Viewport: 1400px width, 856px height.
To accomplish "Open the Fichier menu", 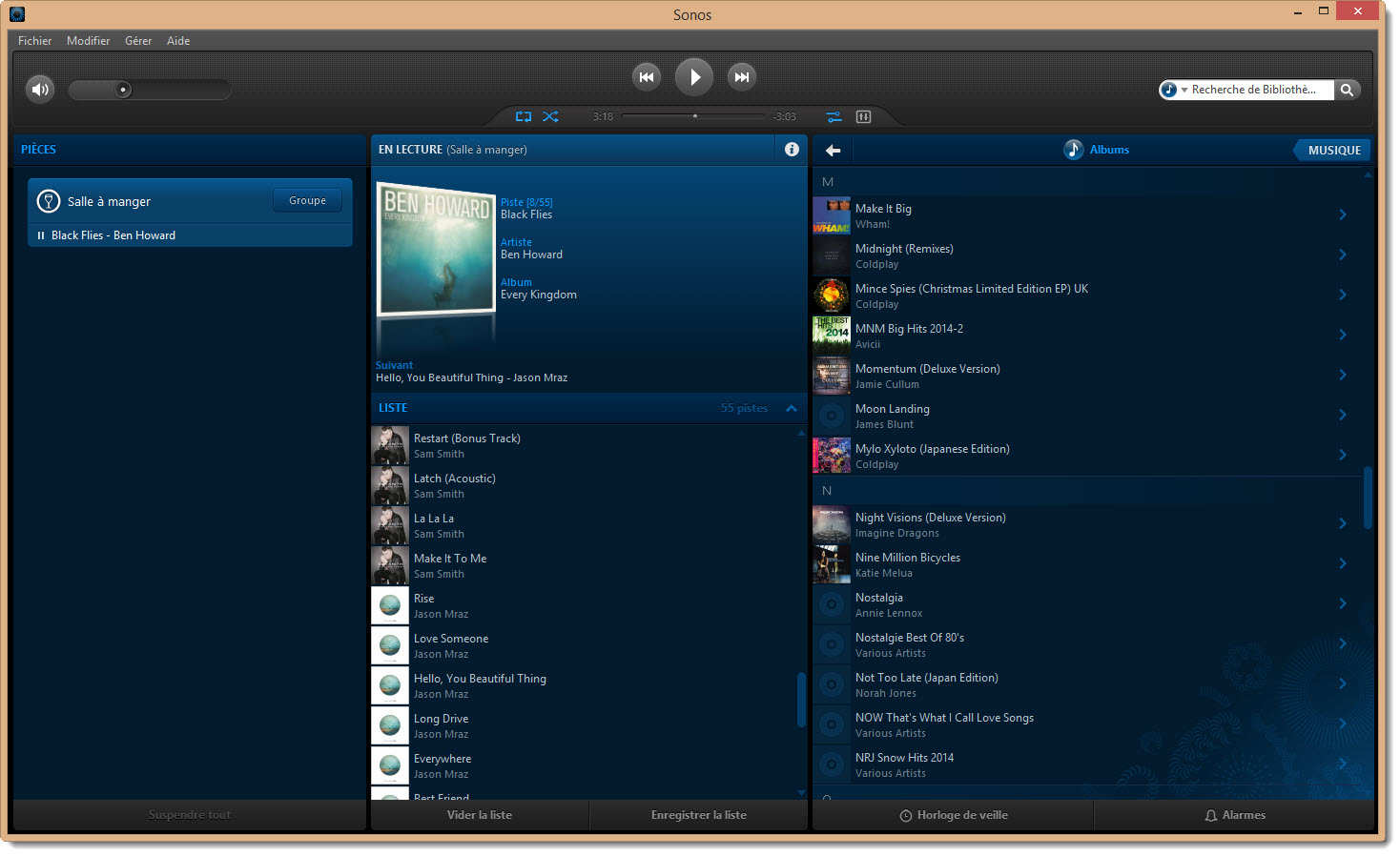I will 34,41.
